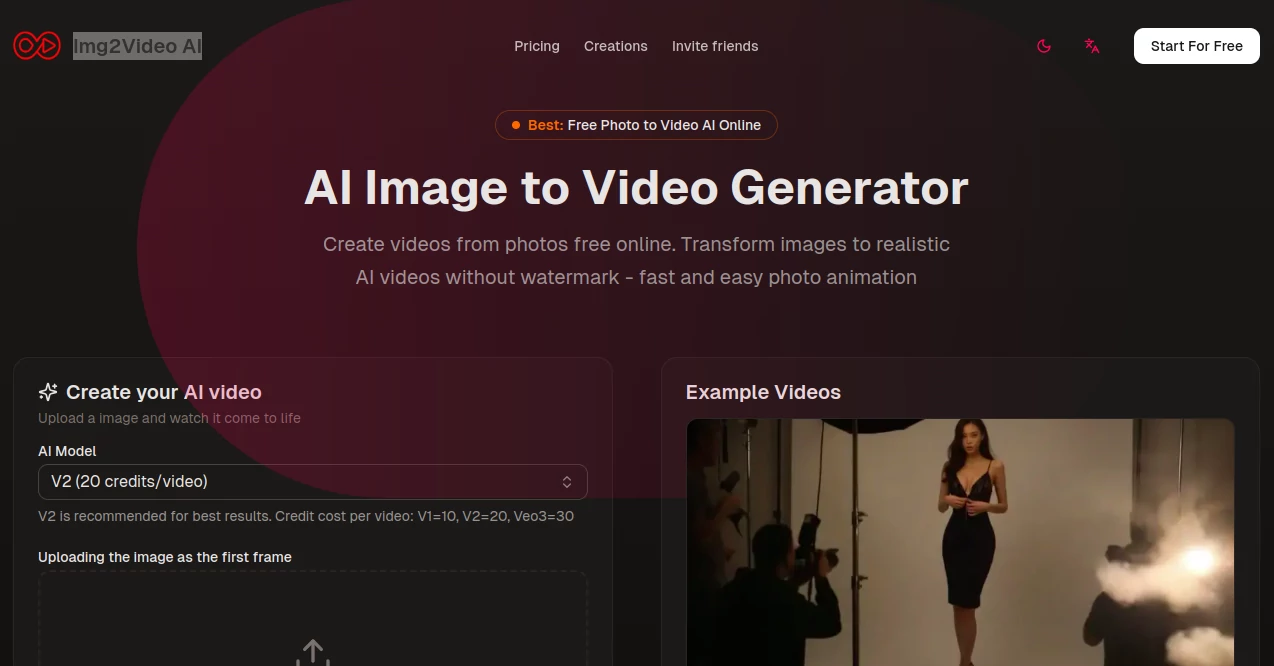
Task: Open Invite friends link
Action: (715, 46)
